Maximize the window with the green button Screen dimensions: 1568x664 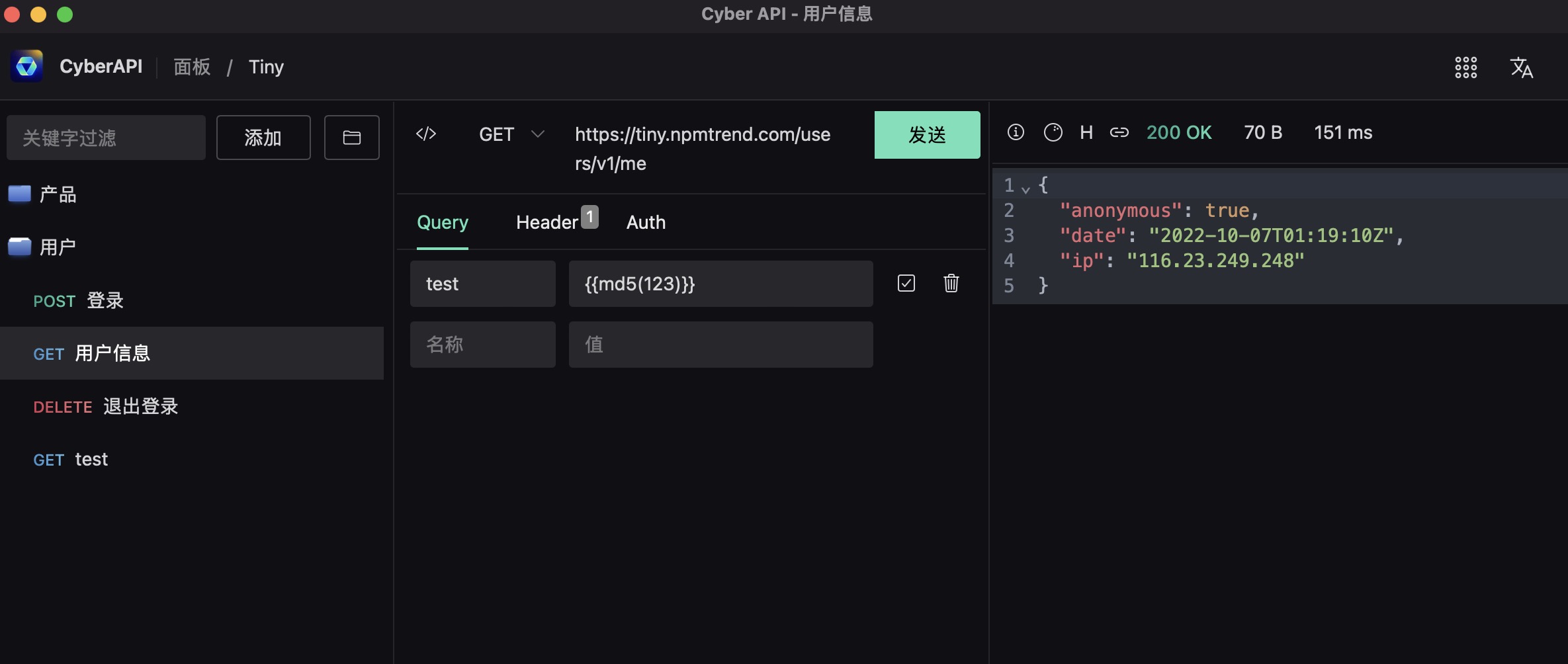point(65,14)
